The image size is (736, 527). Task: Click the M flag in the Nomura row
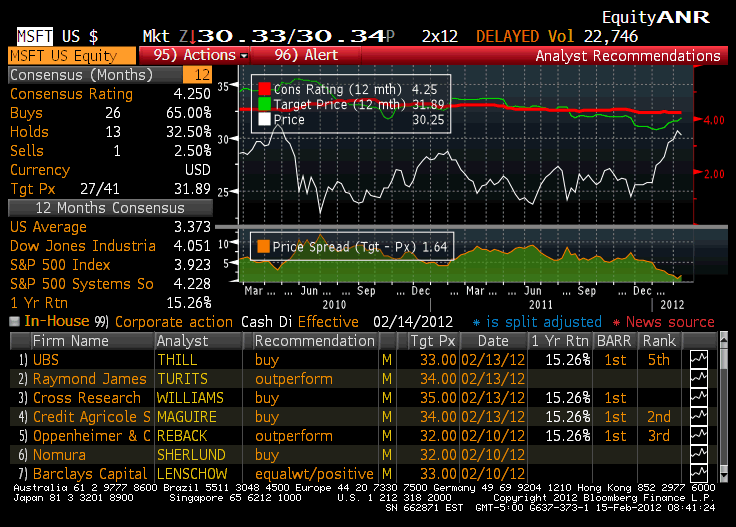387,455
